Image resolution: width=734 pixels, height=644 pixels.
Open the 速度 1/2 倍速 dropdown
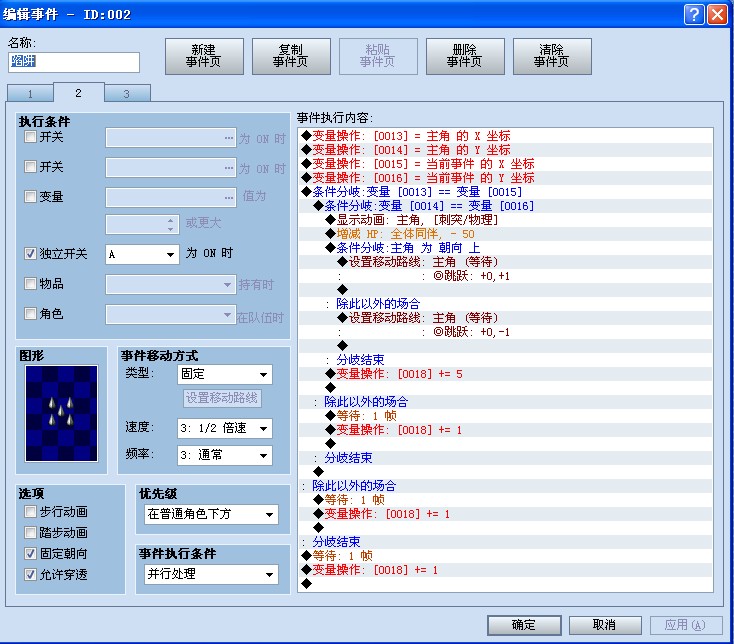point(225,428)
